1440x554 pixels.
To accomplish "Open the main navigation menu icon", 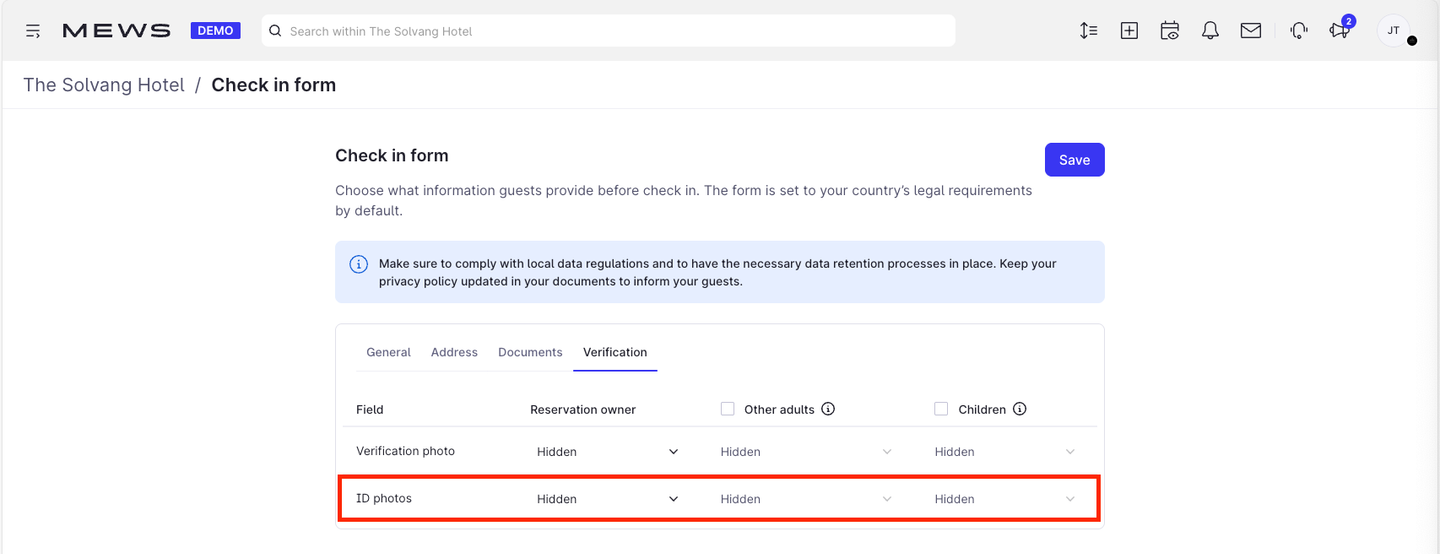I will (33, 31).
